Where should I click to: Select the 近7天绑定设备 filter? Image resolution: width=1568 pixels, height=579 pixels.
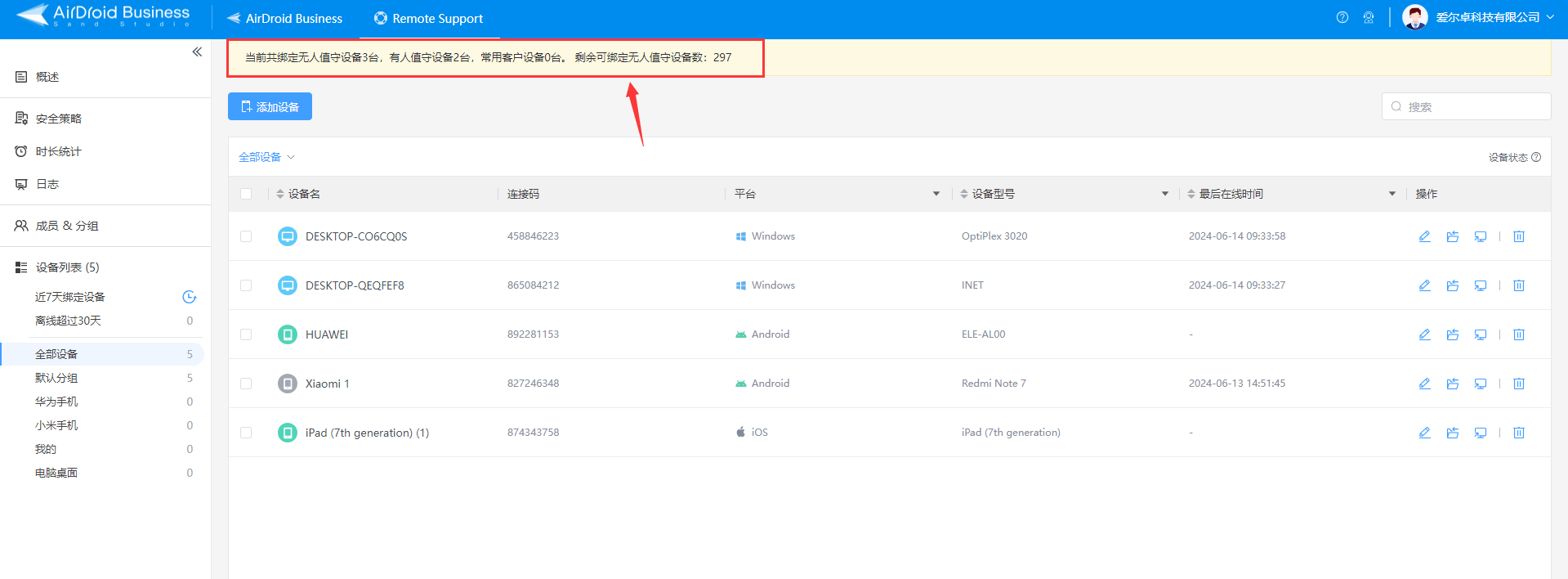click(70, 297)
